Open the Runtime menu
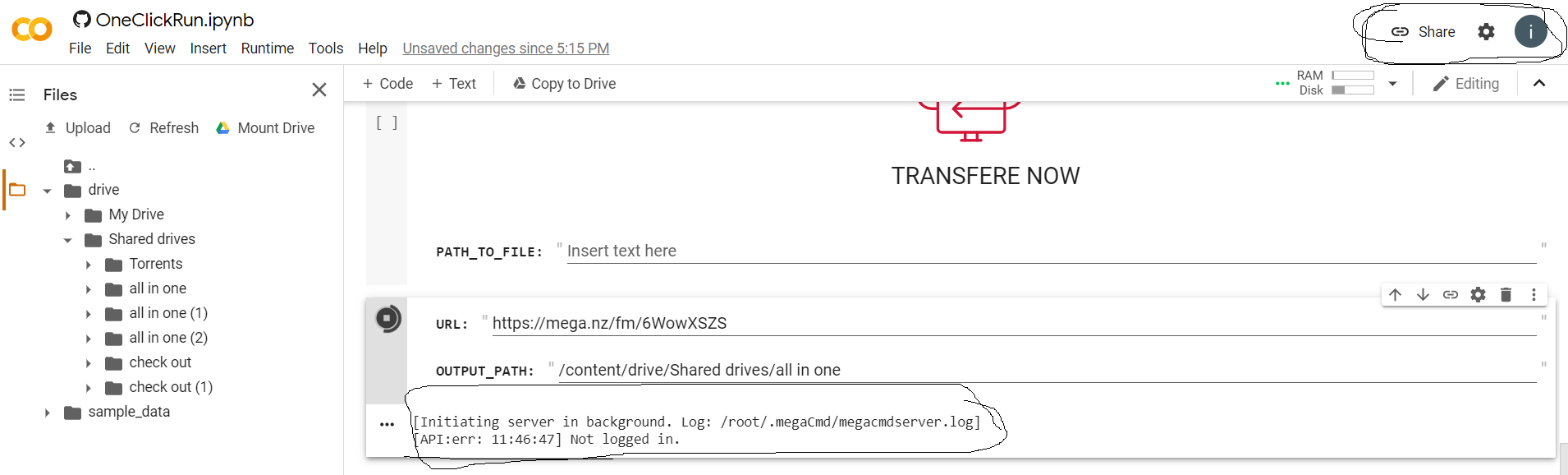Viewport: 1568px width, 475px height. point(267,48)
